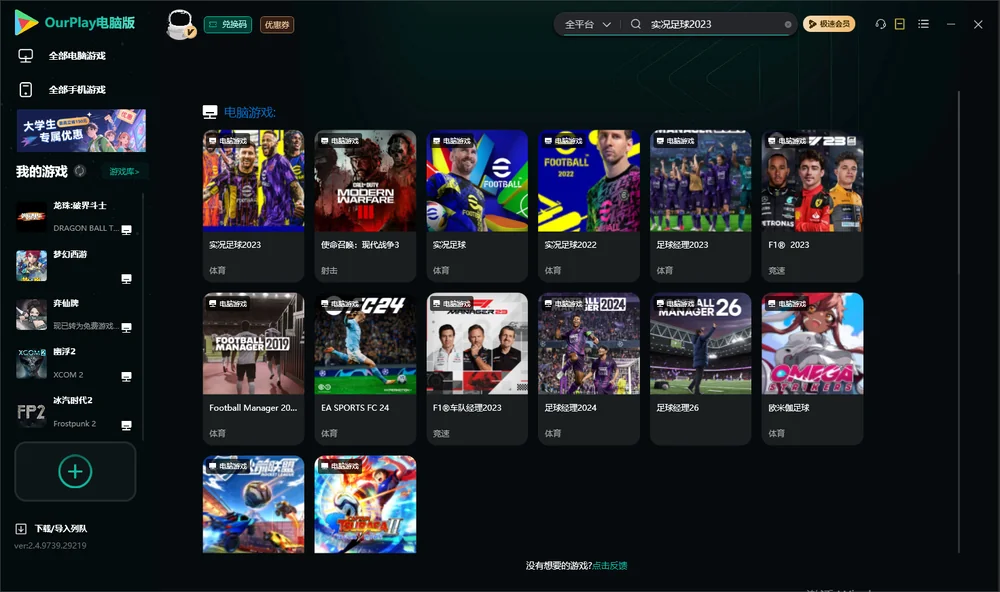Click the download queue arrow icon
Viewport: 1000px width, 592px height.
[x=21, y=528]
